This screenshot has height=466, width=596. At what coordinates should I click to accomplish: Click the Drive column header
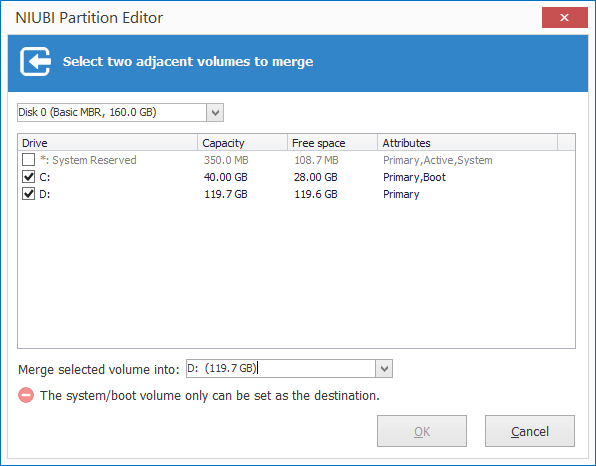tap(108, 143)
